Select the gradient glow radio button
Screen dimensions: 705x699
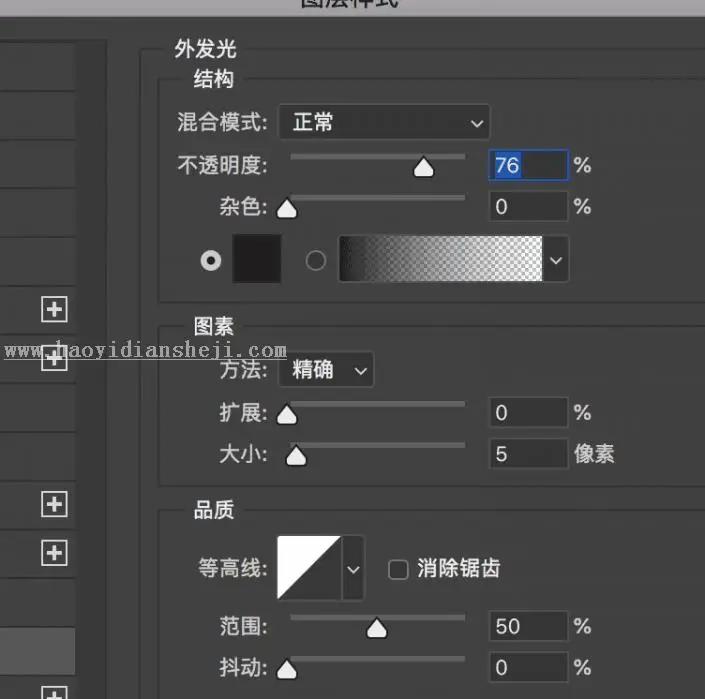pyautogui.click(x=316, y=260)
